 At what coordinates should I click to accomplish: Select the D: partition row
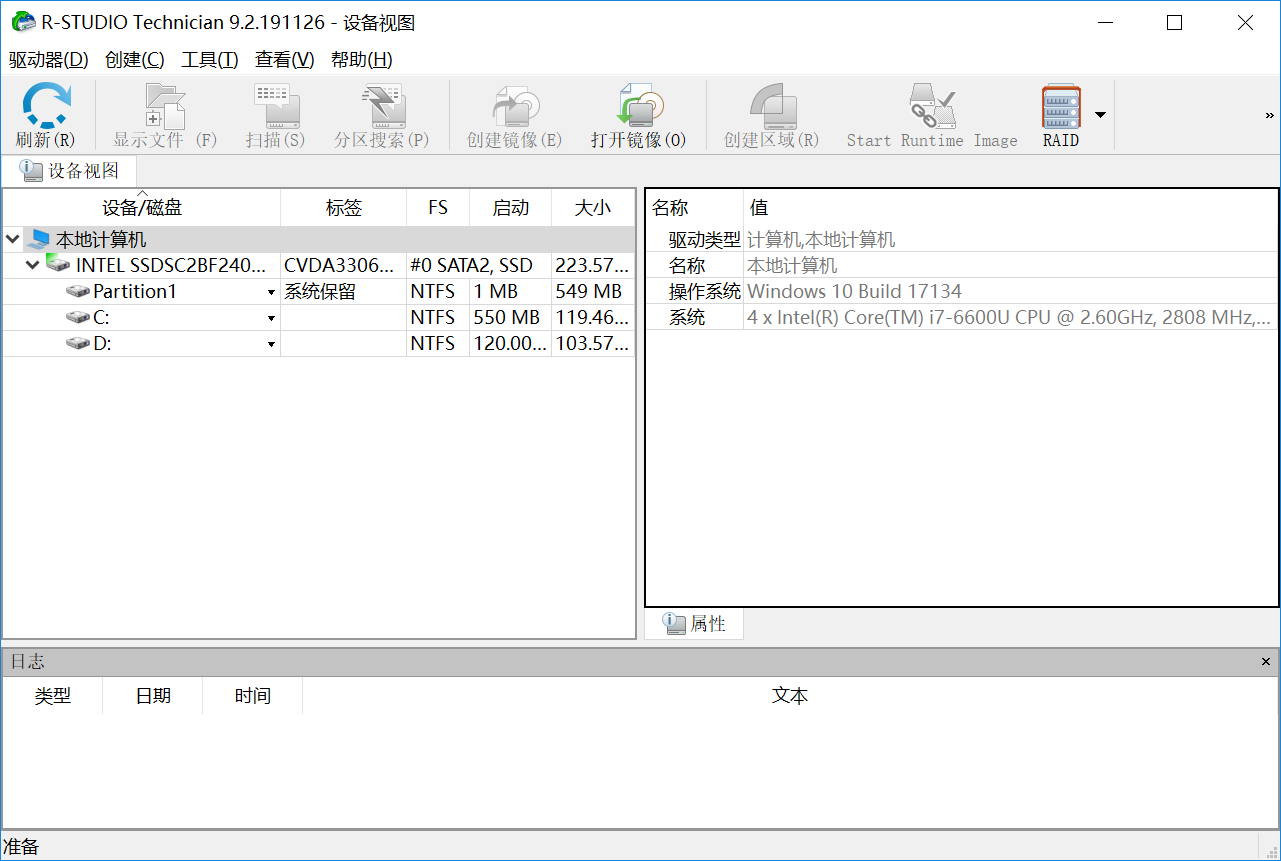coord(318,343)
